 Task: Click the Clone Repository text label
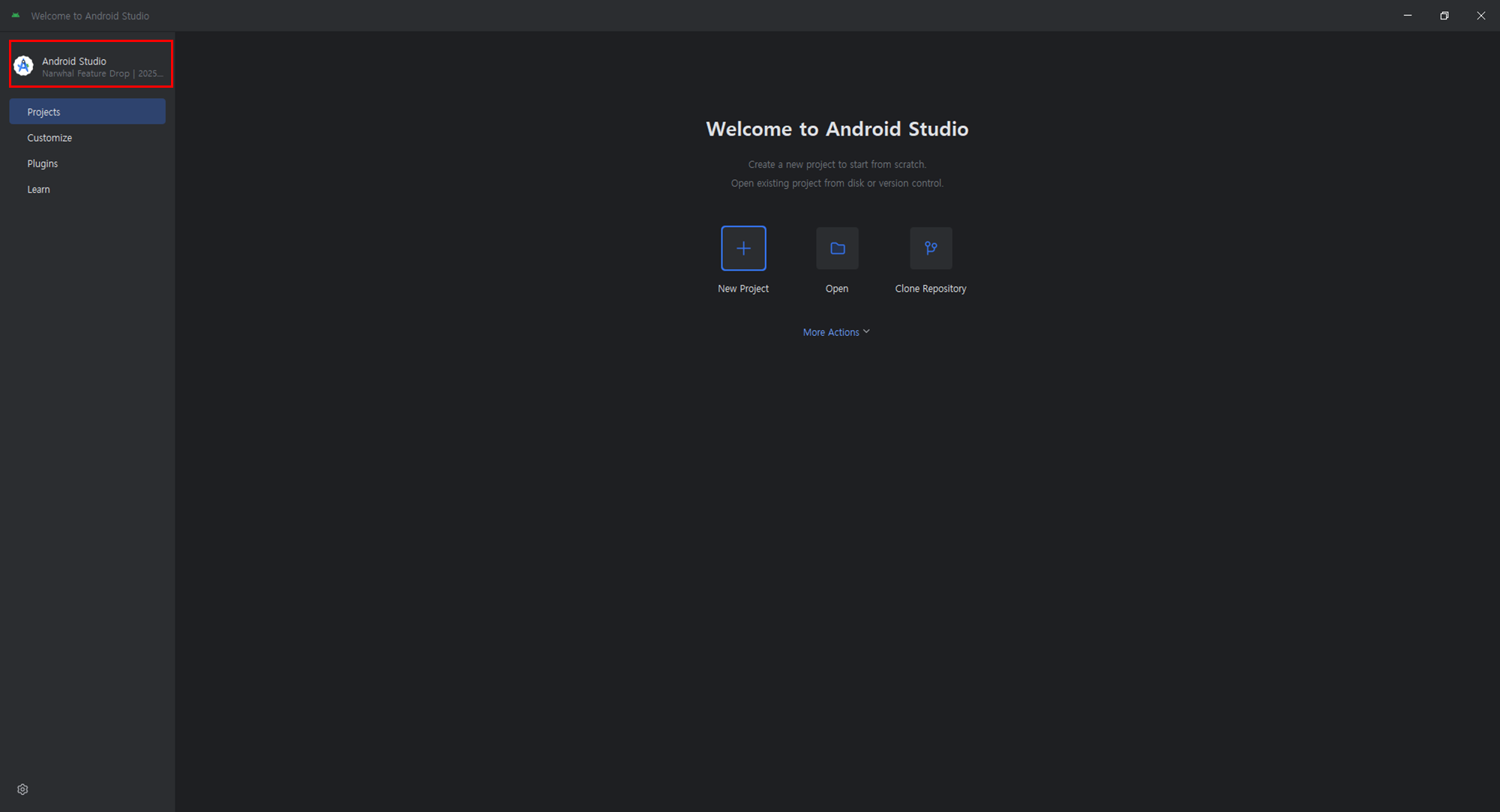931,289
